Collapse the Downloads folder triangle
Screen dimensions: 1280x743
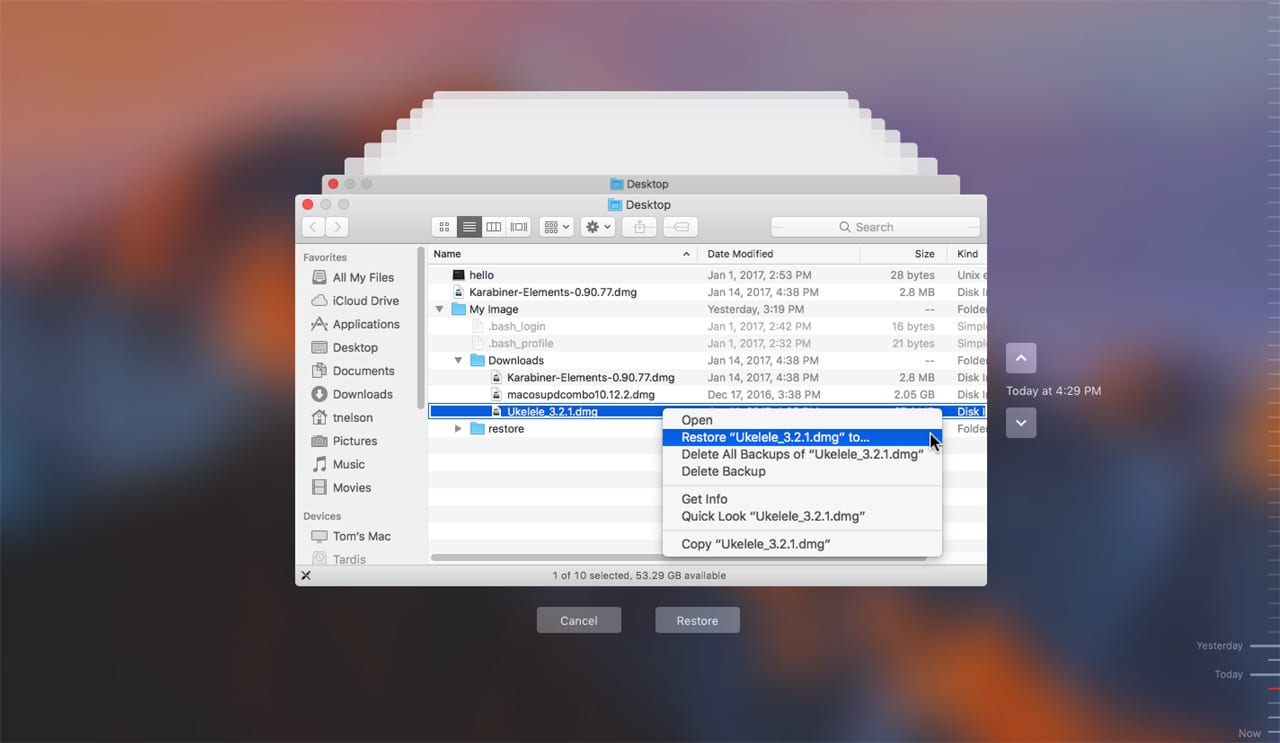tap(459, 361)
